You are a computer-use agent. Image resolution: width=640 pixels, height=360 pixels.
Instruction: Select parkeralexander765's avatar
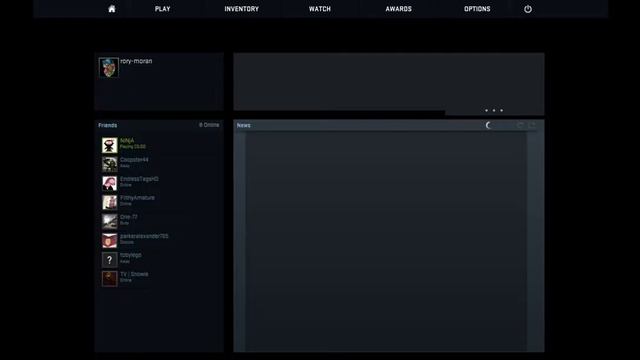109,240
